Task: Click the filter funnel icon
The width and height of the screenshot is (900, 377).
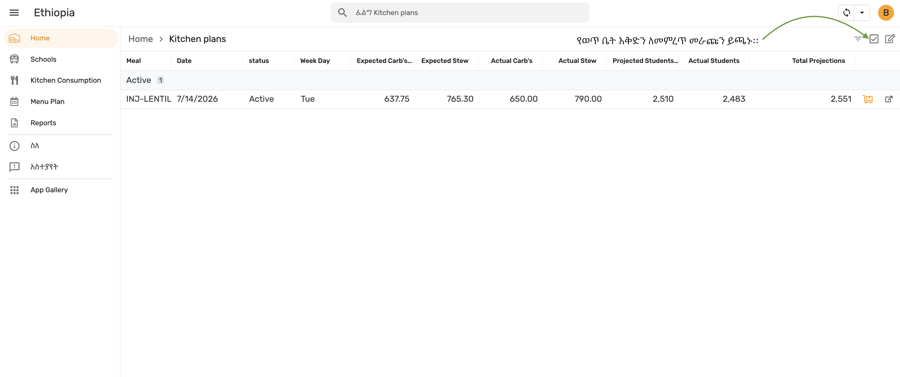Action: (858, 39)
